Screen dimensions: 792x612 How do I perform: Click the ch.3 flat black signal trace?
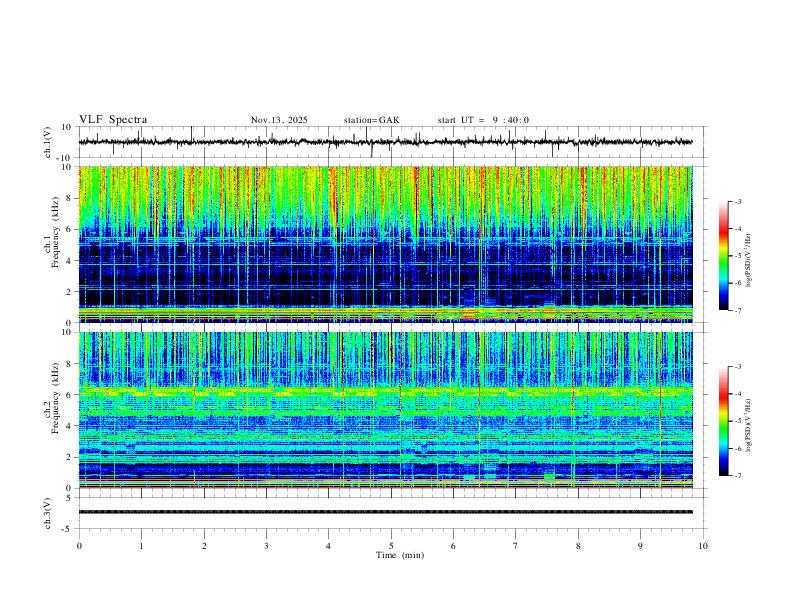[386, 512]
